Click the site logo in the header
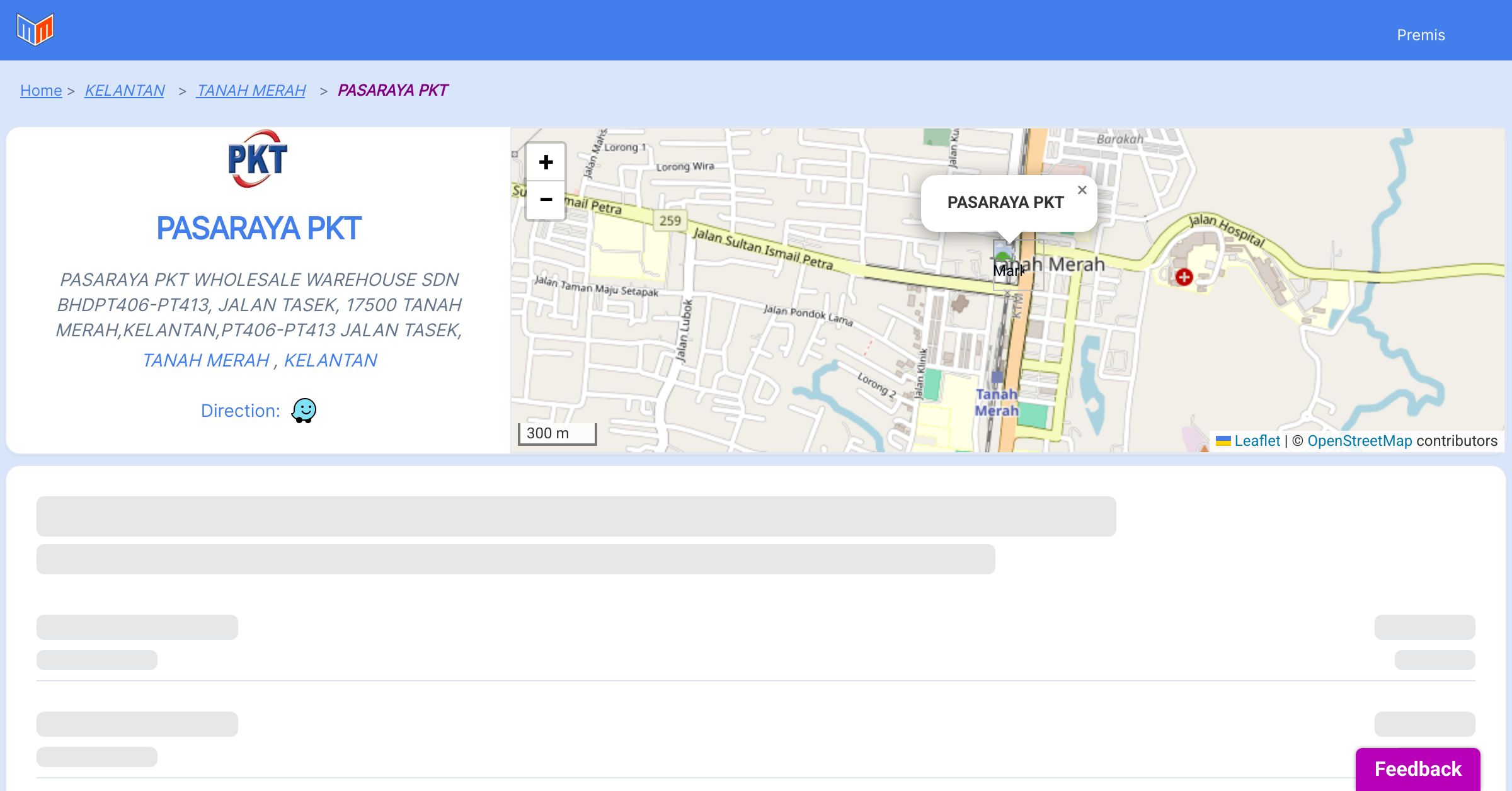This screenshot has height=791, width=1512. click(x=35, y=30)
